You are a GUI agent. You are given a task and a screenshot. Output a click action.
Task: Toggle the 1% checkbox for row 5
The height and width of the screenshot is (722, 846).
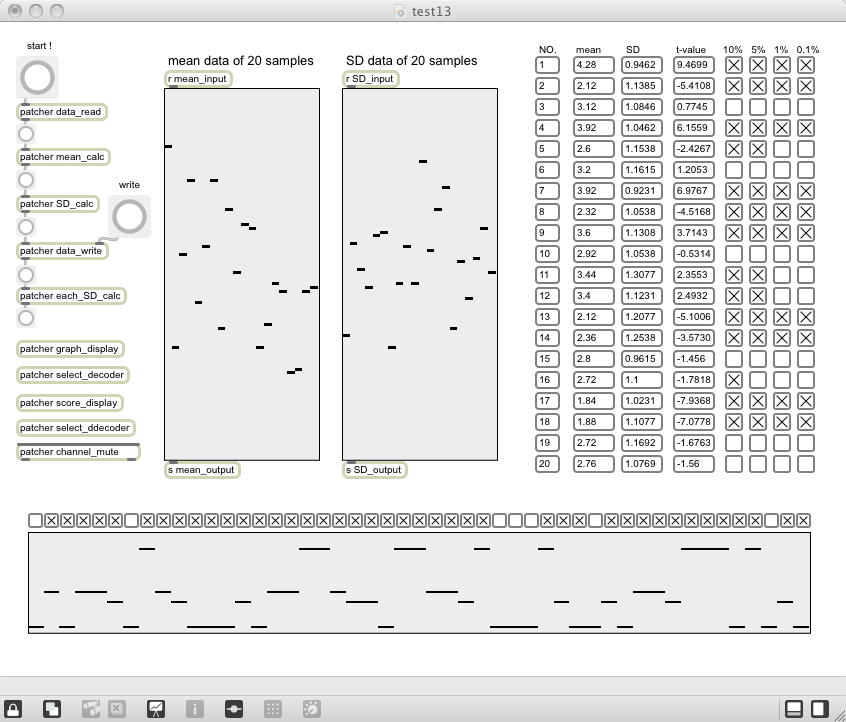782,149
